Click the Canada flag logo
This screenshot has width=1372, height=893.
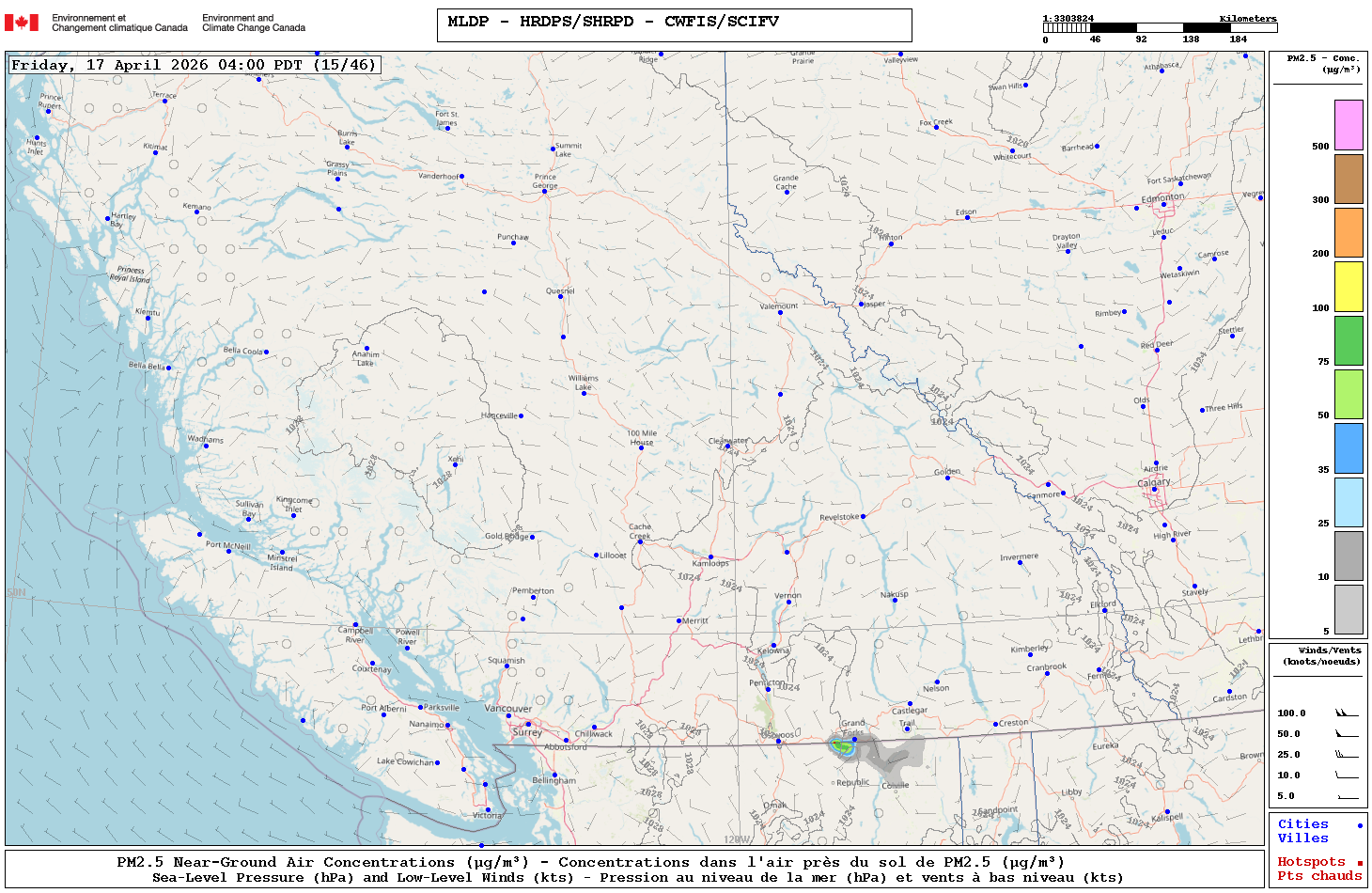(x=22, y=23)
